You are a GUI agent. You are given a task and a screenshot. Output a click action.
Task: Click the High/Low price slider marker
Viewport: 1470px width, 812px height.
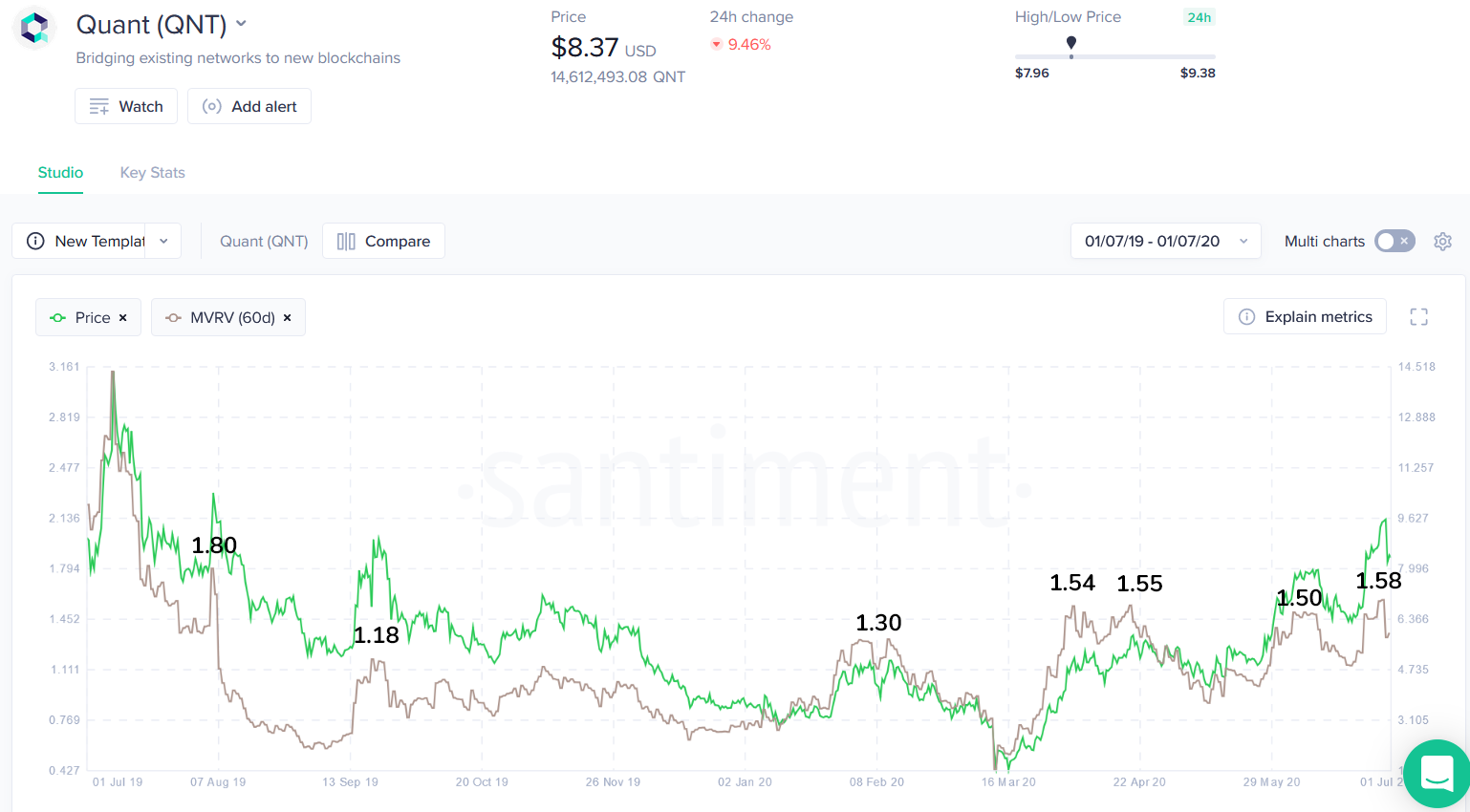point(1071,43)
